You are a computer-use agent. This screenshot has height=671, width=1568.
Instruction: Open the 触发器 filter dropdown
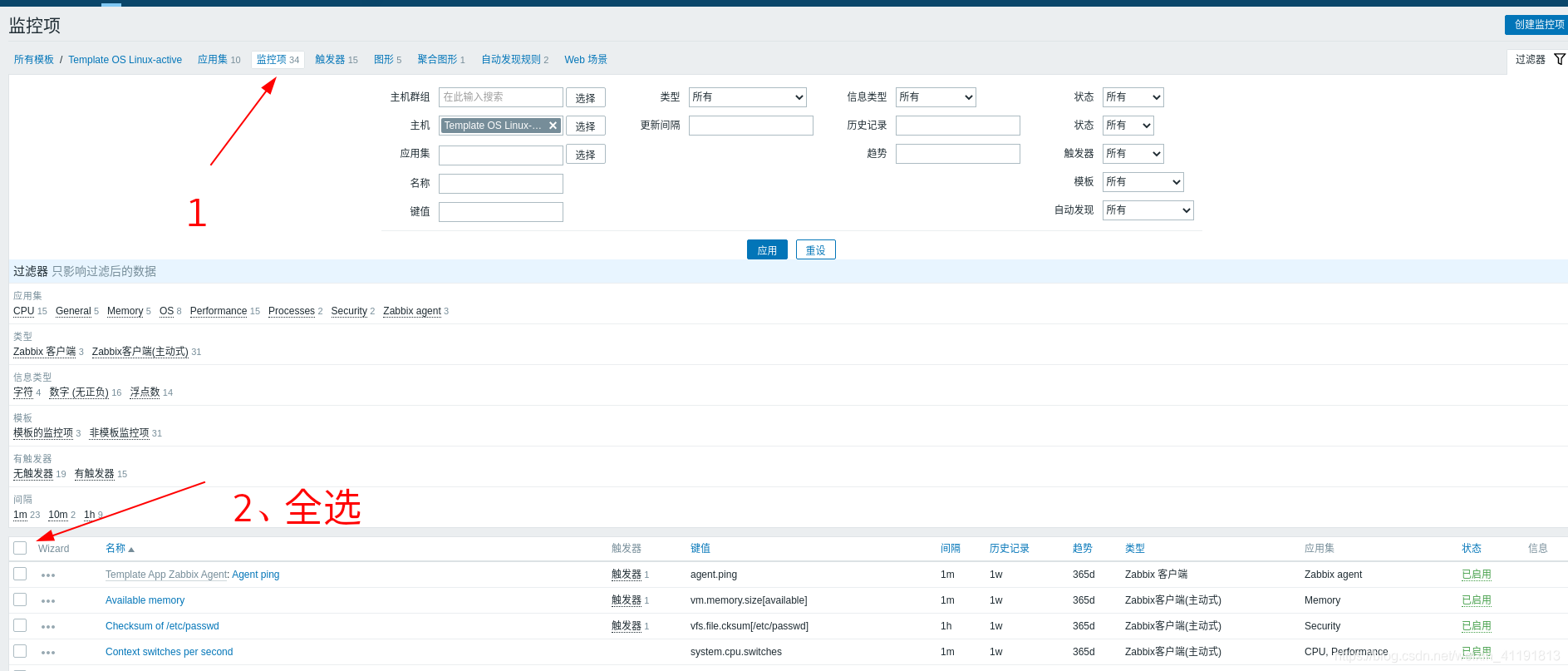click(1133, 154)
